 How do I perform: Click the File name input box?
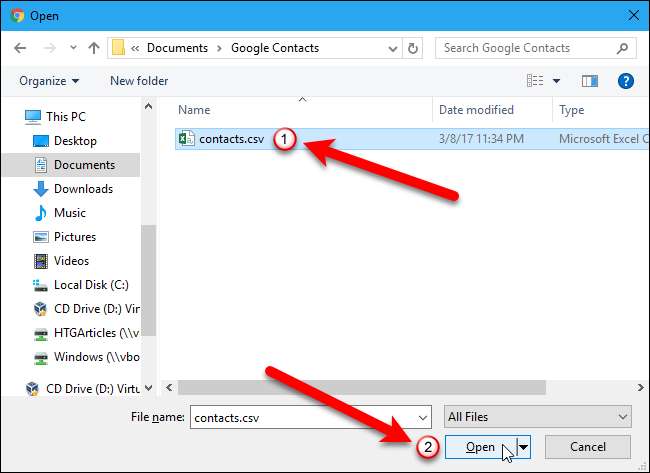310,417
